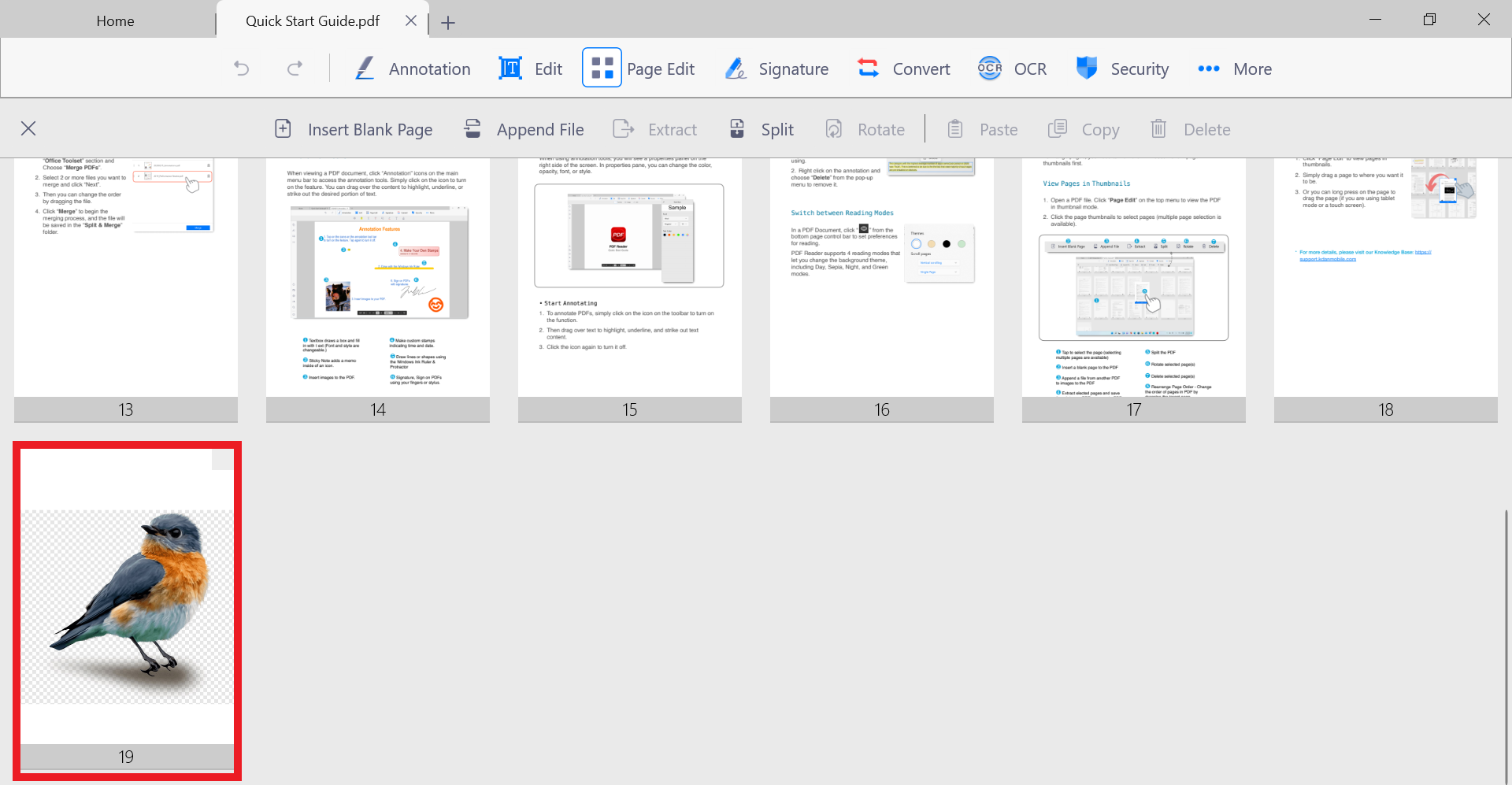
Task: Click the Split label
Action: (777, 130)
